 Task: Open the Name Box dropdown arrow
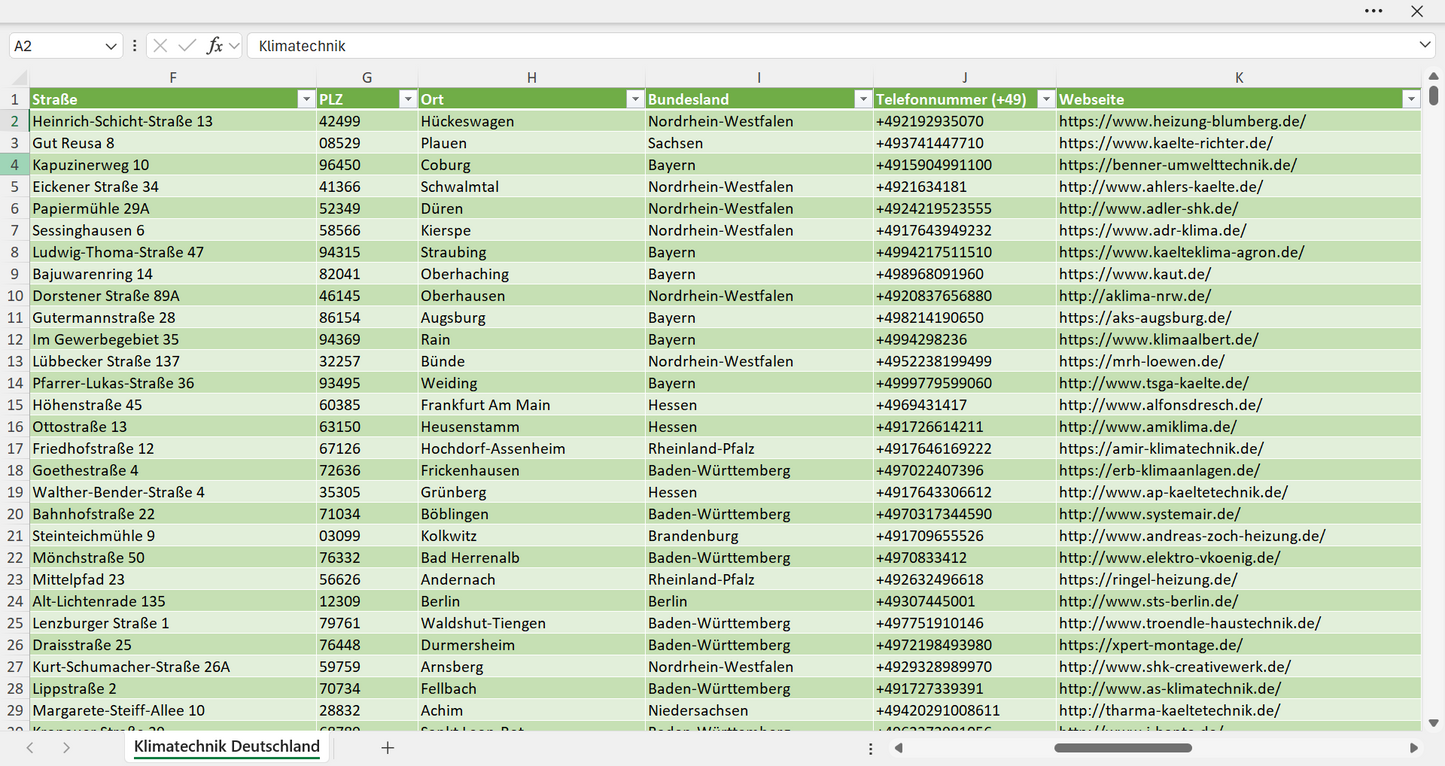(111, 46)
